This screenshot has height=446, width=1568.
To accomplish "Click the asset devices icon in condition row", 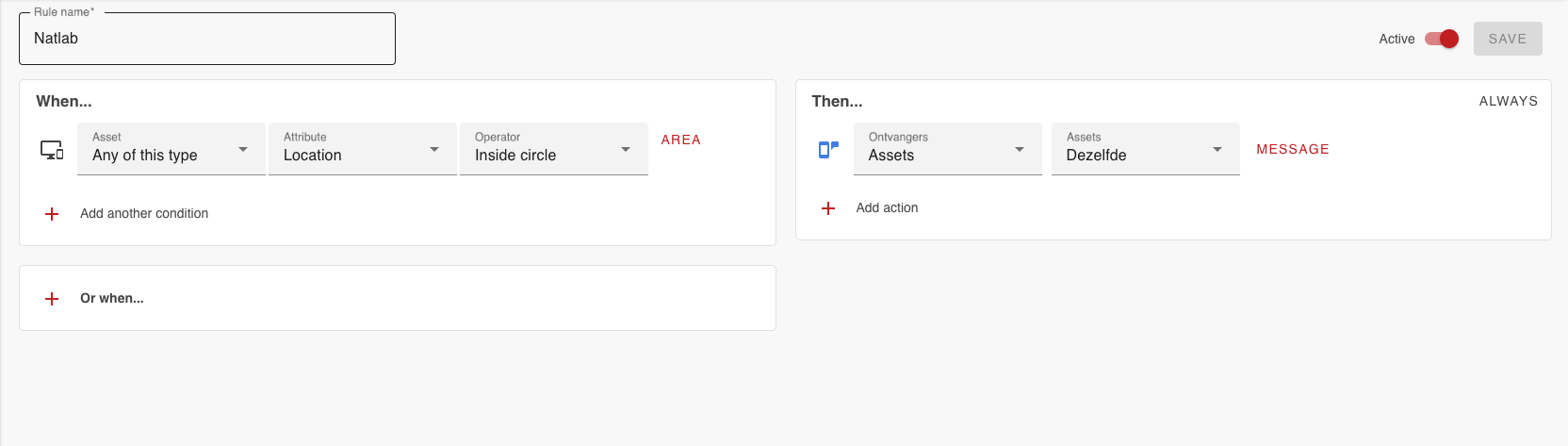I will [x=52, y=150].
